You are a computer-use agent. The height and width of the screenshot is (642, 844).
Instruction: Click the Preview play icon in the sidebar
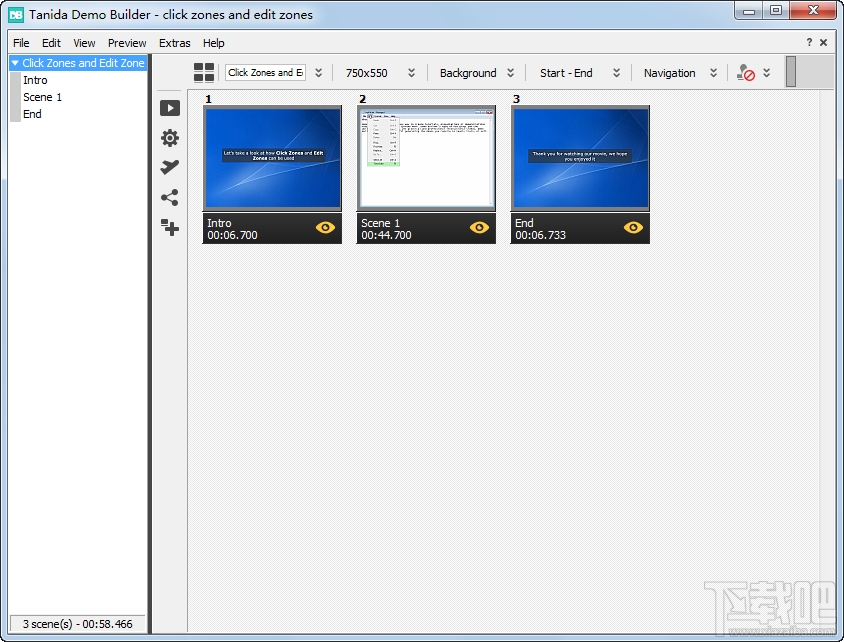[170, 108]
